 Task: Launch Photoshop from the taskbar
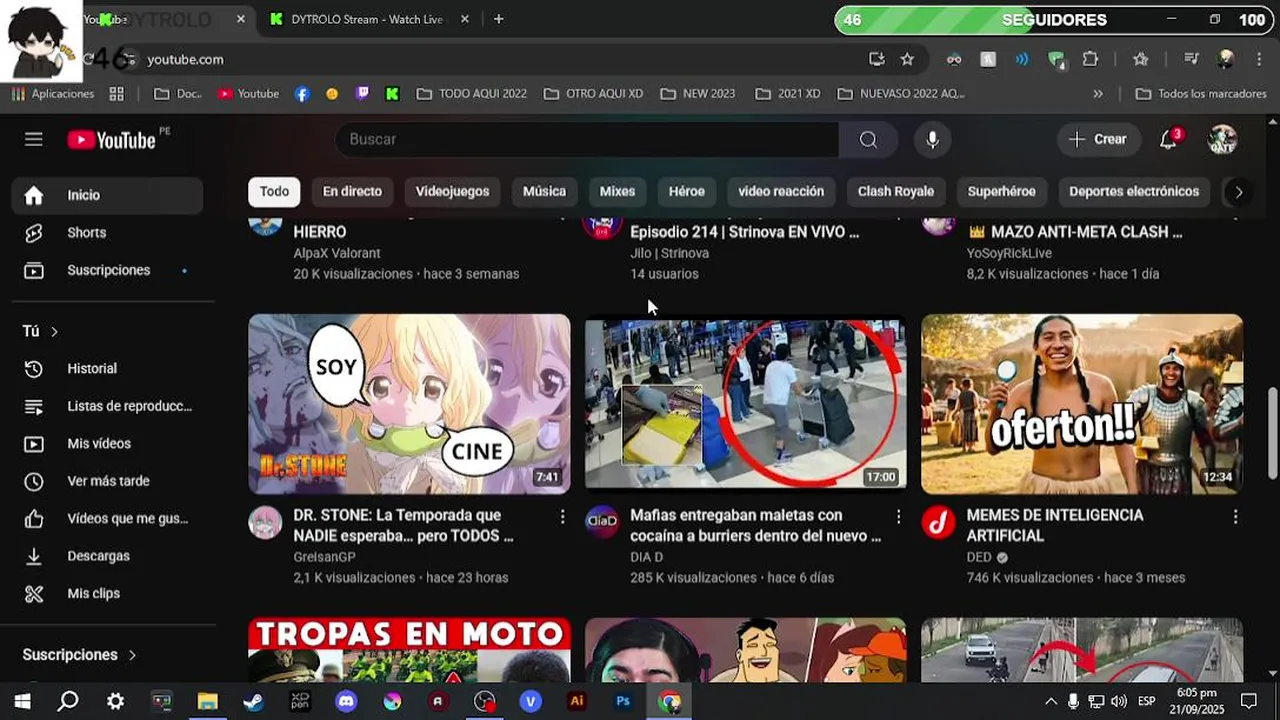coord(623,702)
